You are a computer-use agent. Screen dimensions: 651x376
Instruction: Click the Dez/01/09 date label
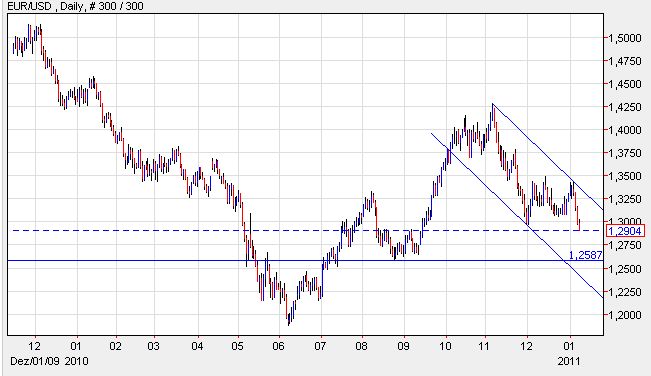(x=35, y=361)
